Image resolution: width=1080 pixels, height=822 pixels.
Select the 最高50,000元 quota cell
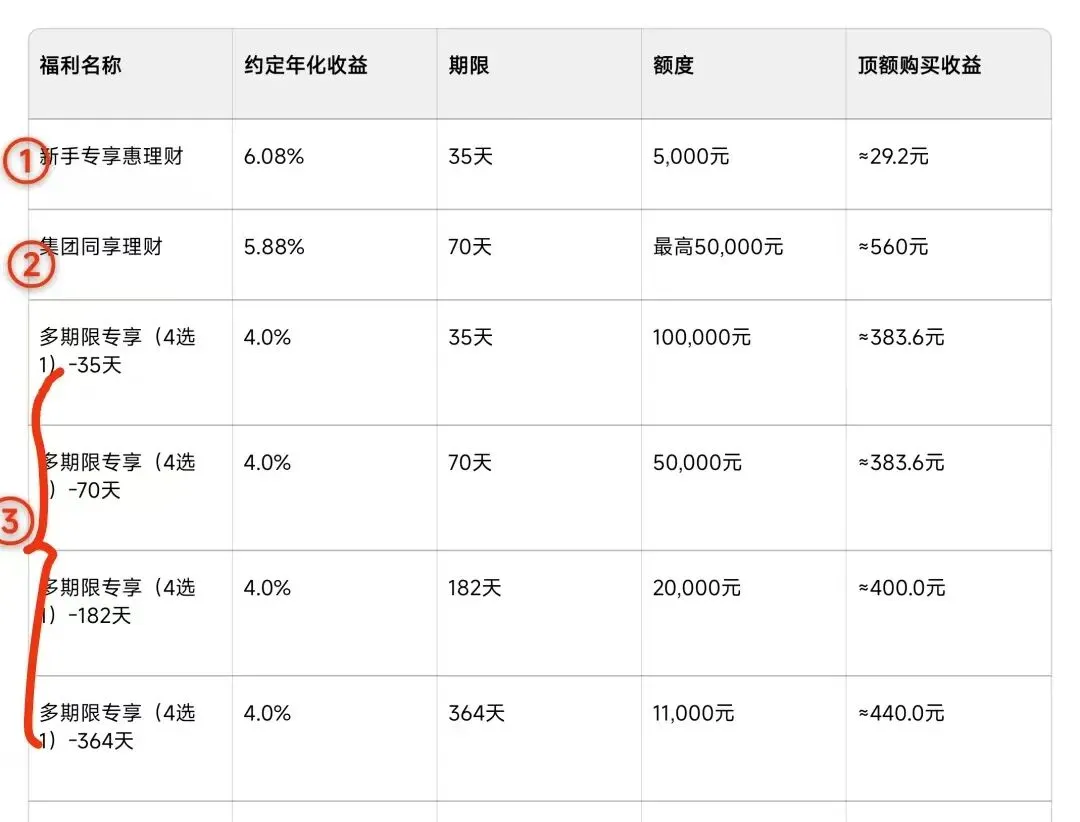[718, 247]
